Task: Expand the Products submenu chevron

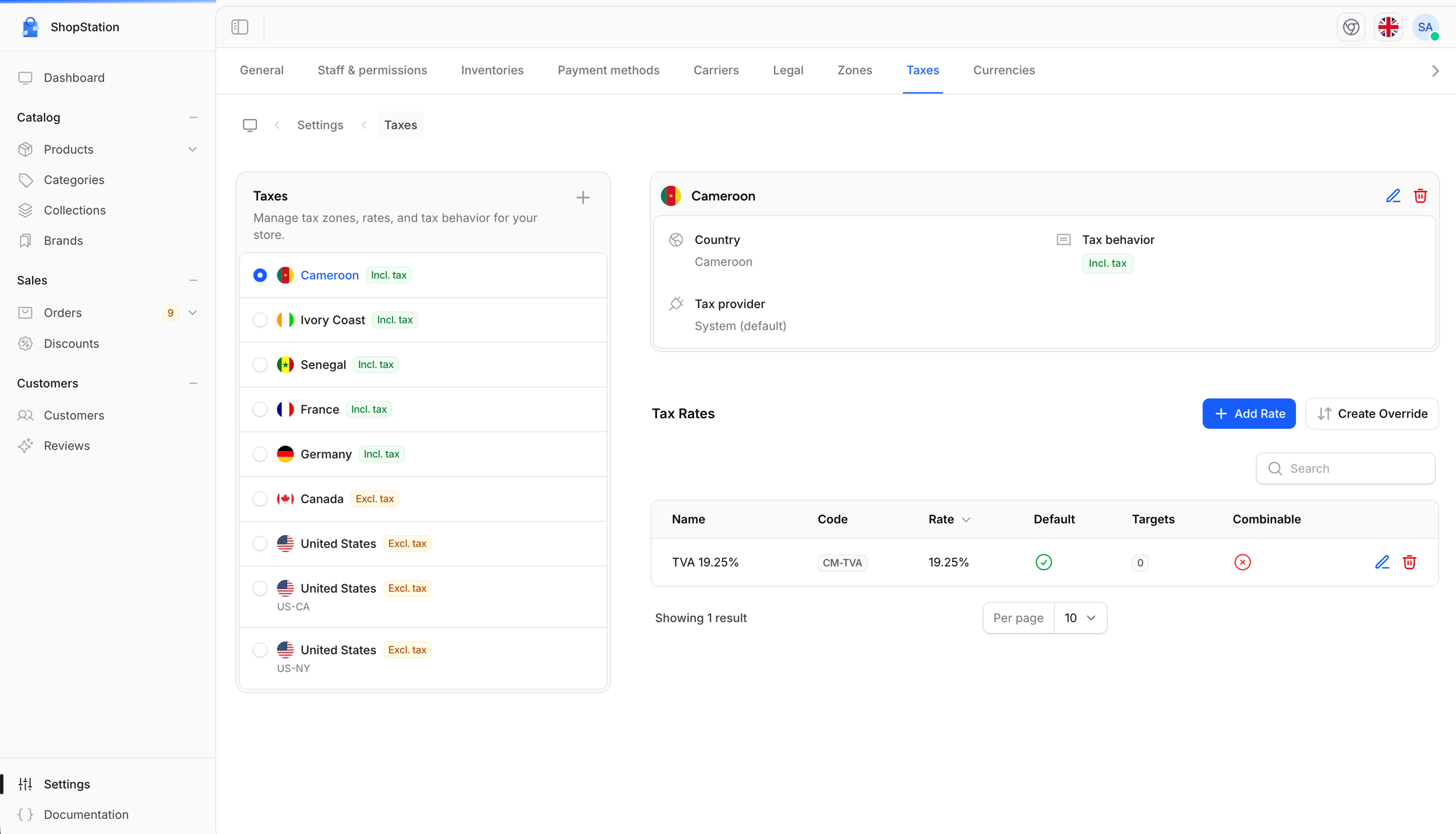Action: pos(193,150)
